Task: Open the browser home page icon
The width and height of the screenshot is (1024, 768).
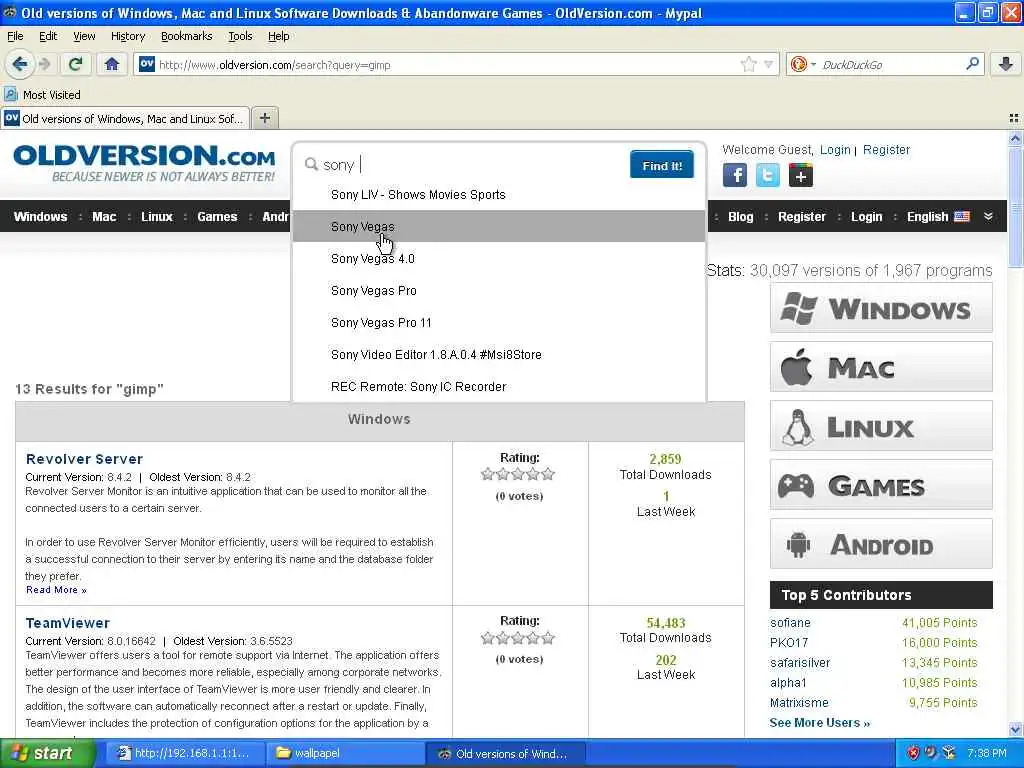Action: pyautogui.click(x=112, y=64)
